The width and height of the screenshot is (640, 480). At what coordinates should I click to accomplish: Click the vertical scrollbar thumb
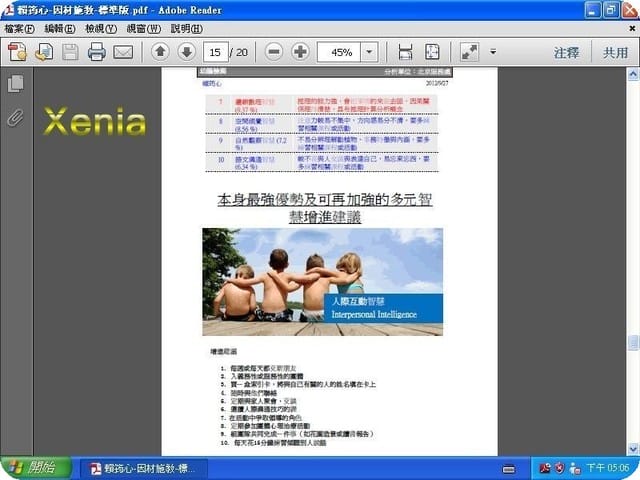pos(633,343)
